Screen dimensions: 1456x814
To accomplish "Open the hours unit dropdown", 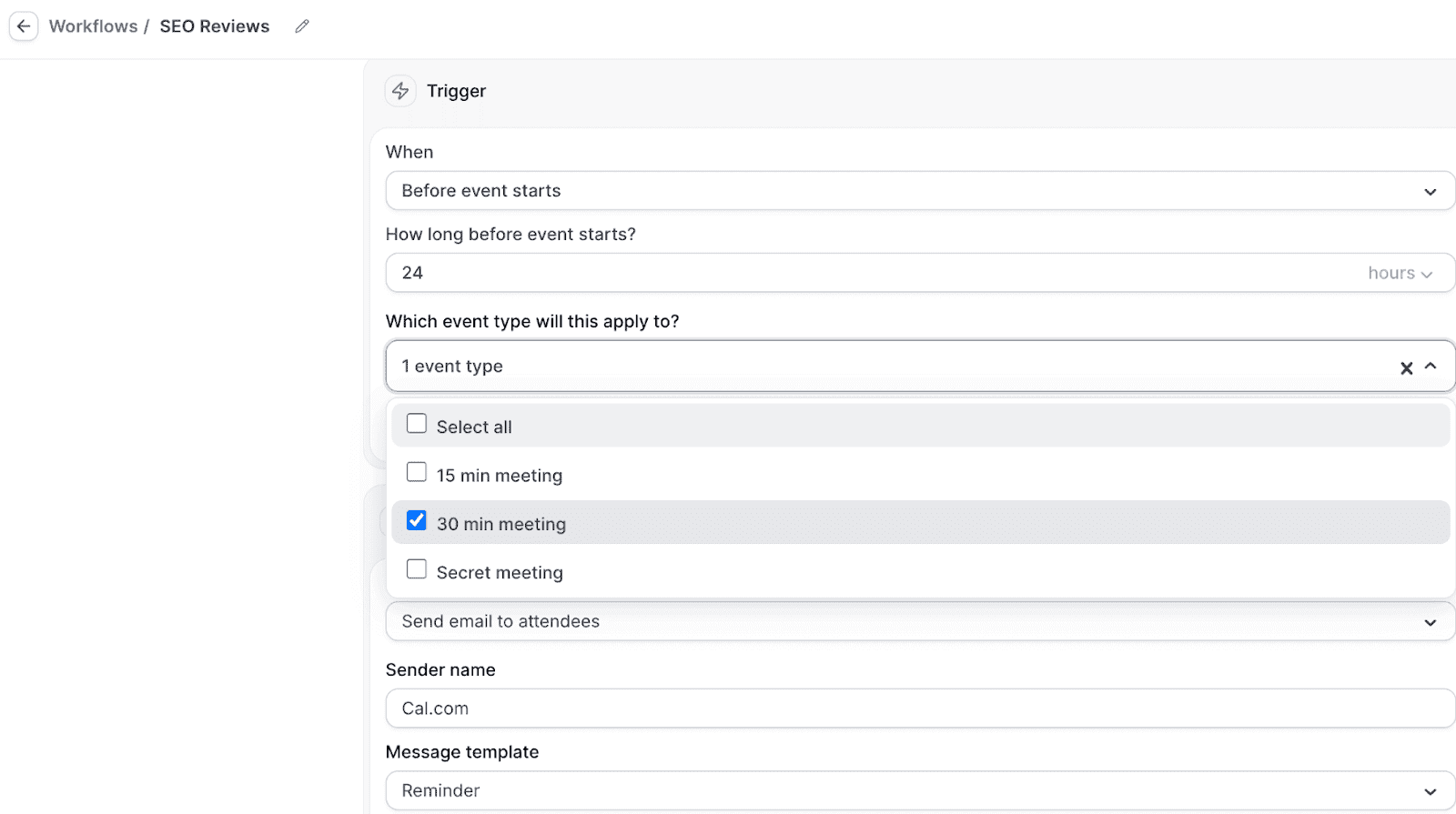I will [1399, 272].
